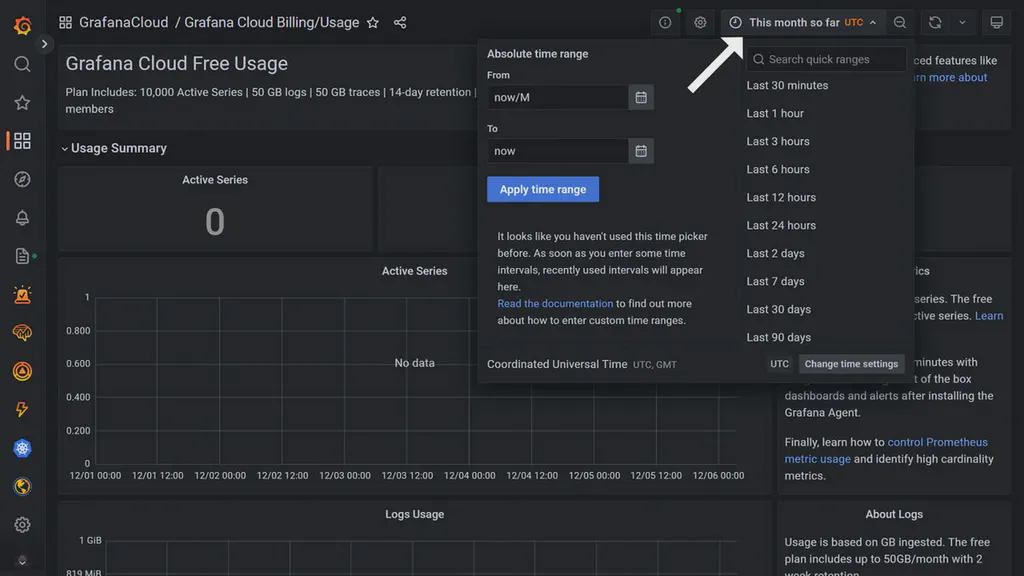The width and height of the screenshot is (1024, 576).
Task: Switch to UTC time zone in picker
Action: point(779,363)
